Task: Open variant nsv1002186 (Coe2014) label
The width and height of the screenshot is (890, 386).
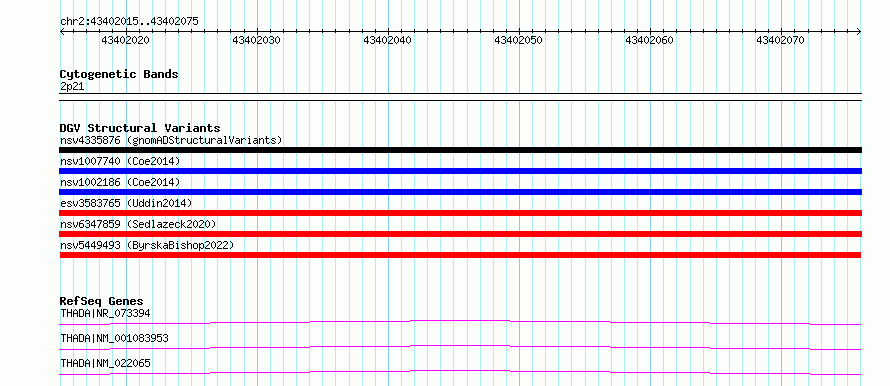Action: click(120, 182)
